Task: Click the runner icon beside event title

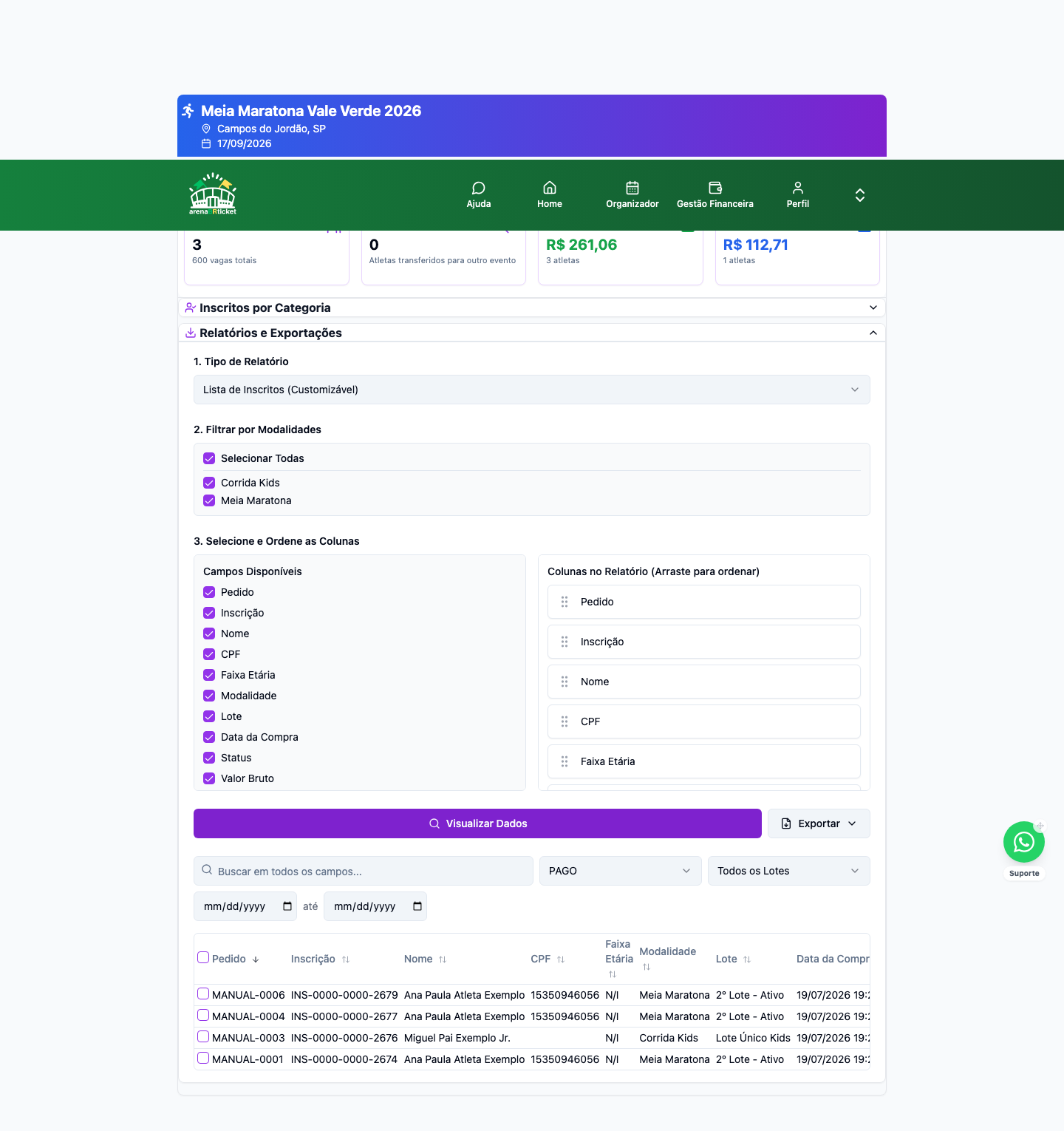Action: point(188,111)
